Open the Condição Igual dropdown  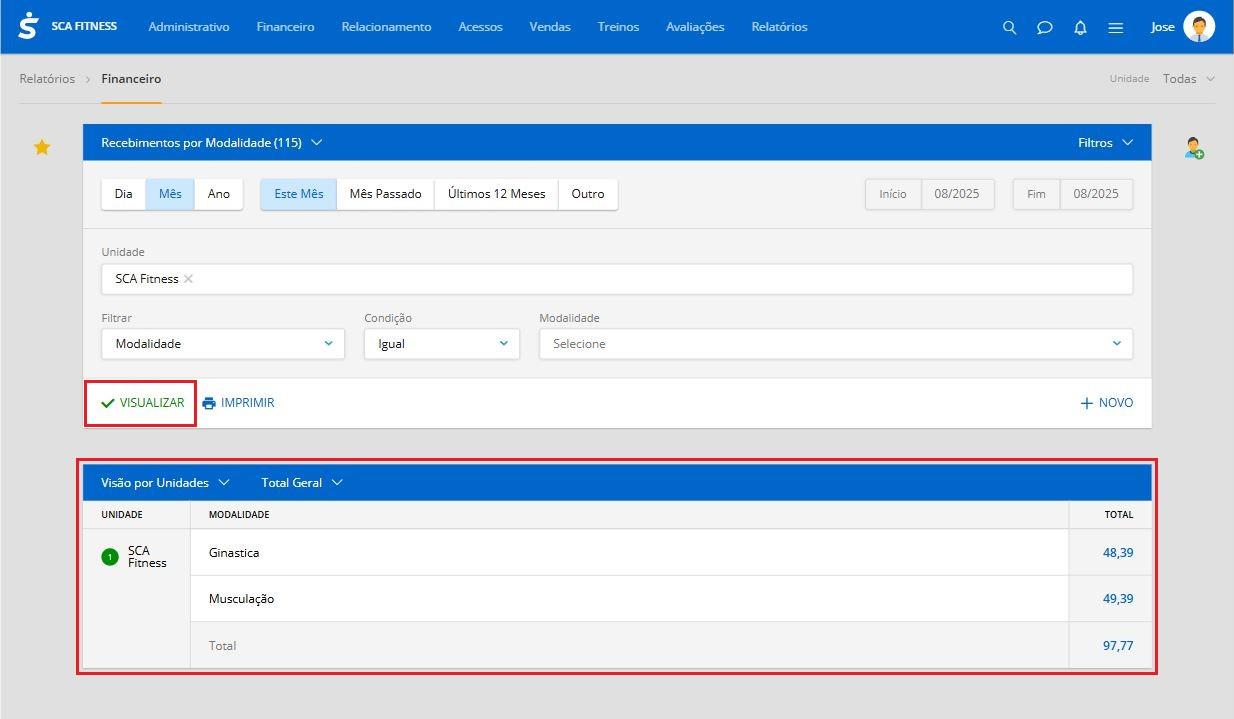click(442, 344)
